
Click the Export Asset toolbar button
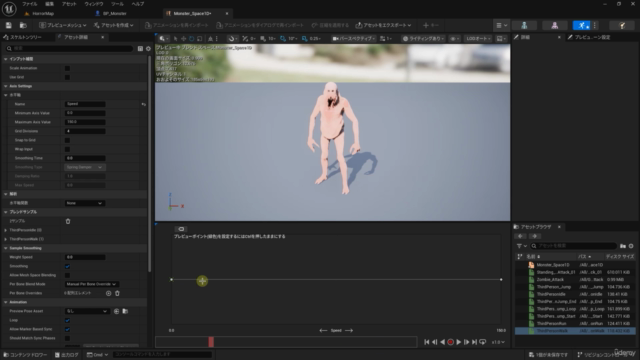[x=383, y=25]
